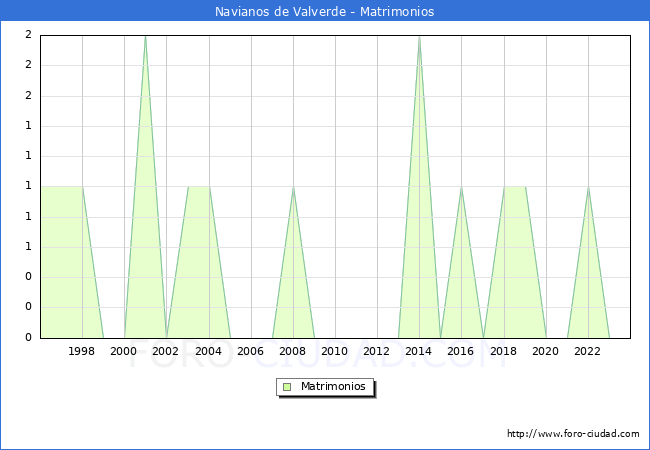This screenshot has height=450, width=650.
Task: Click the 2016 x-axis label
Action: (x=461, y=351)
